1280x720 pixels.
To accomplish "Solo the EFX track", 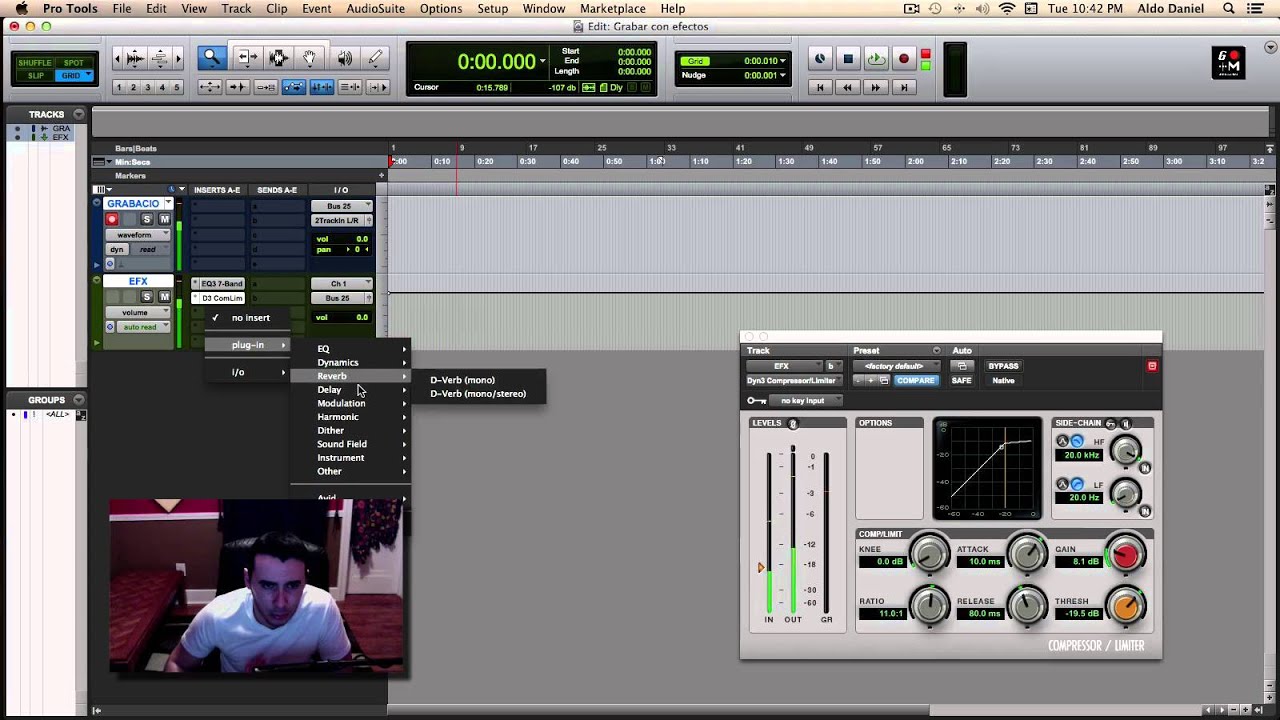I will pyautogui.click(x=147, y=297).
